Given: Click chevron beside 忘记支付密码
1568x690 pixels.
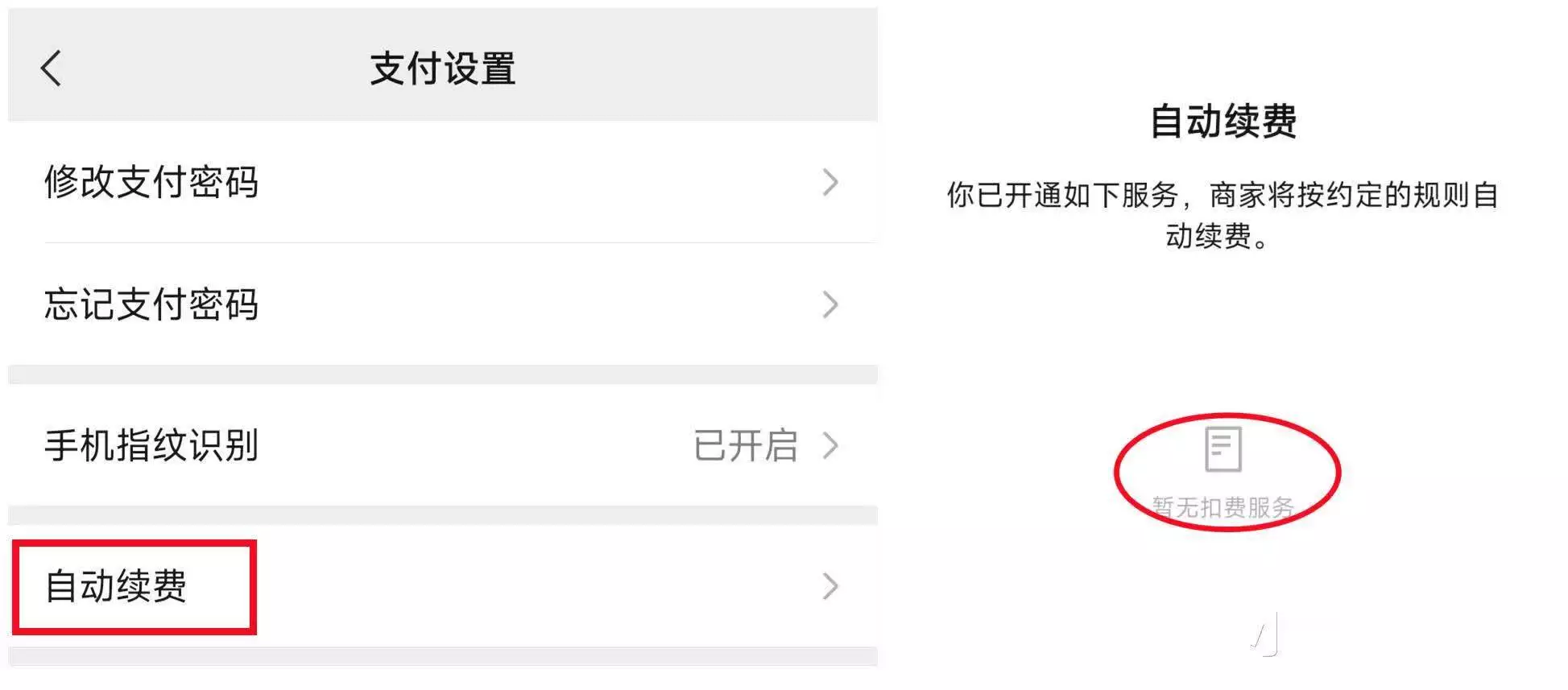Looking at the screenshot, I should coord(830,304).
